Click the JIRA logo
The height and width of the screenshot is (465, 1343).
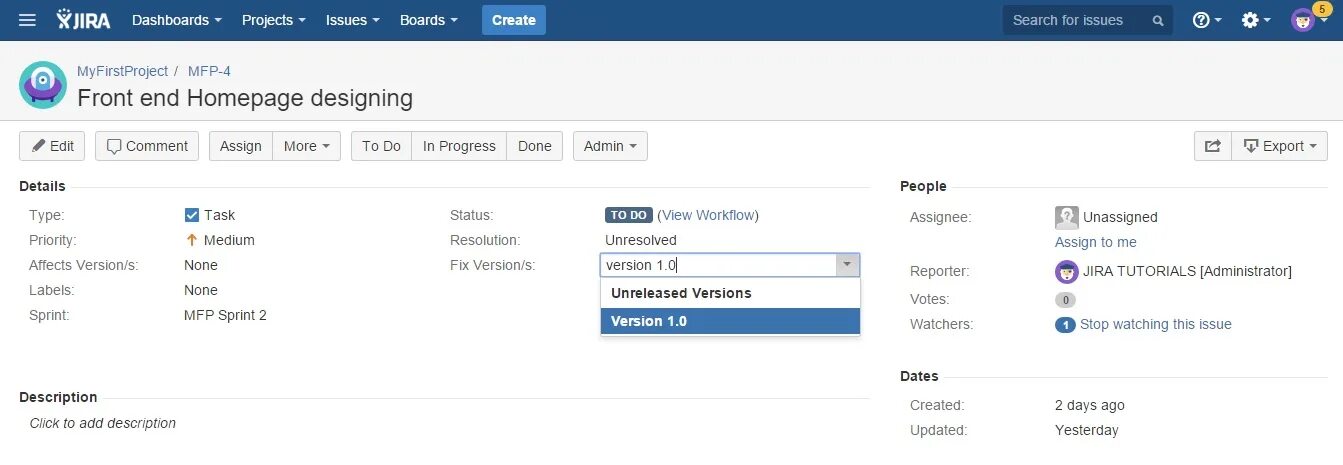[84, 20]
